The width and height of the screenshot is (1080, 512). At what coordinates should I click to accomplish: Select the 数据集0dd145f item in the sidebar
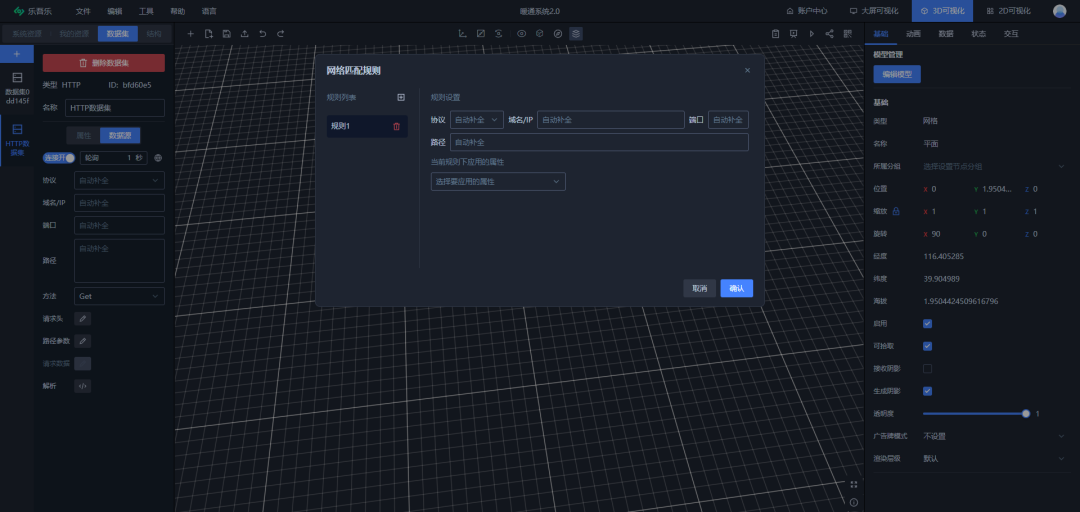point(17,88)
